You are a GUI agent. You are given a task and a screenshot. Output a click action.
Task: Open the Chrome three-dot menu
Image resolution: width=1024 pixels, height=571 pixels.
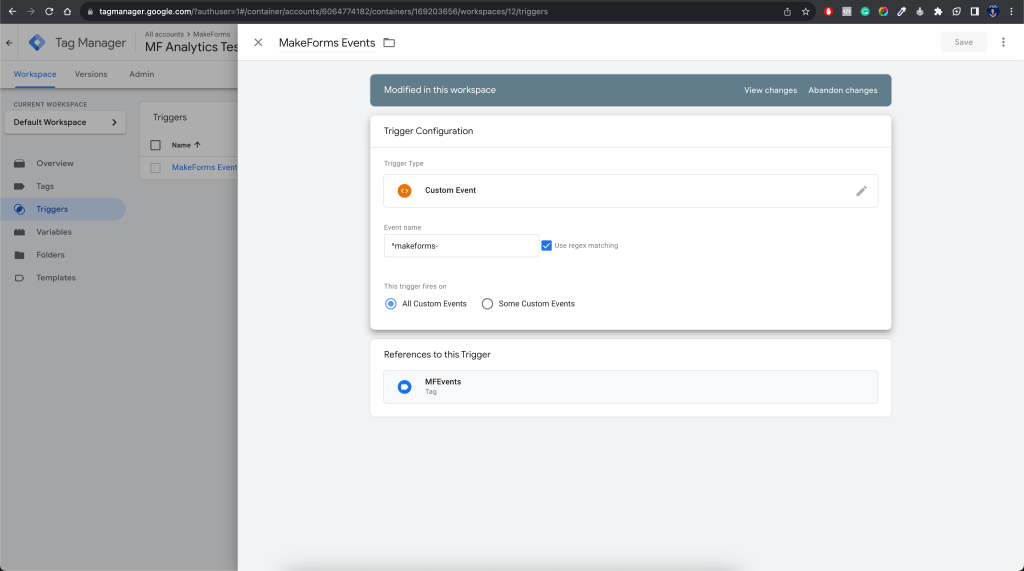point(1011,11)
